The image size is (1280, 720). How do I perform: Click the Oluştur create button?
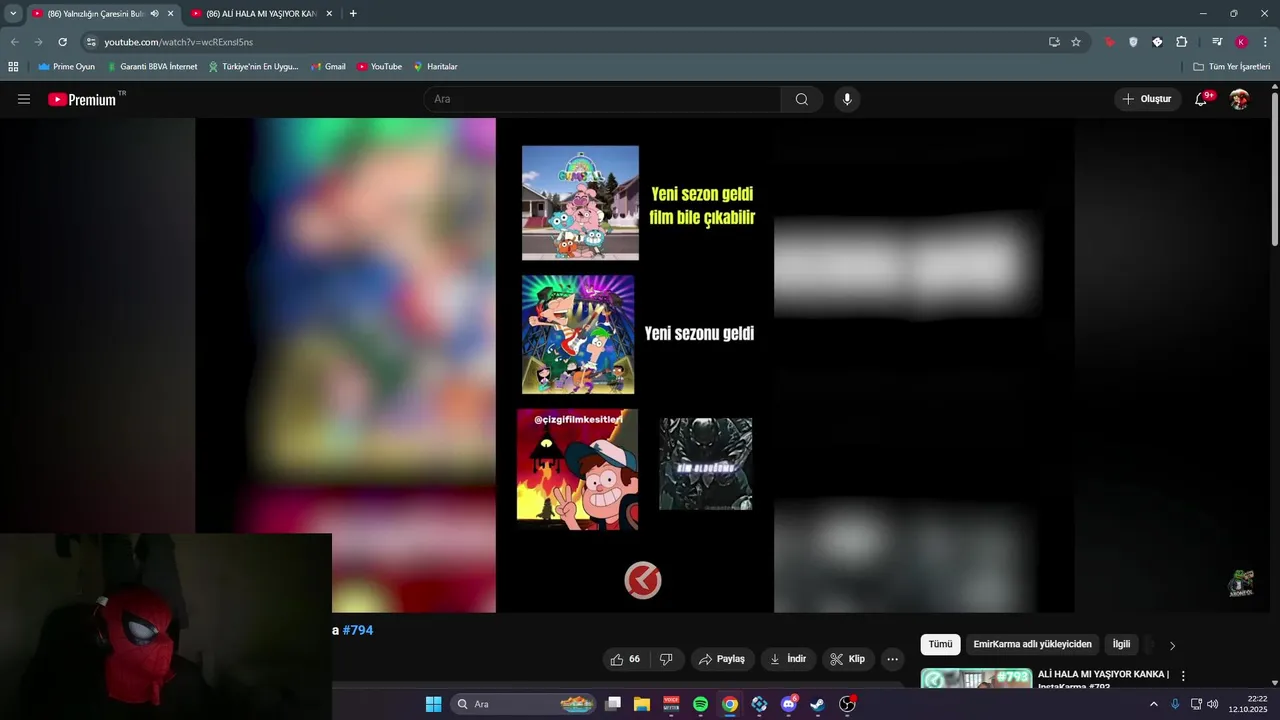(1147, 99)
